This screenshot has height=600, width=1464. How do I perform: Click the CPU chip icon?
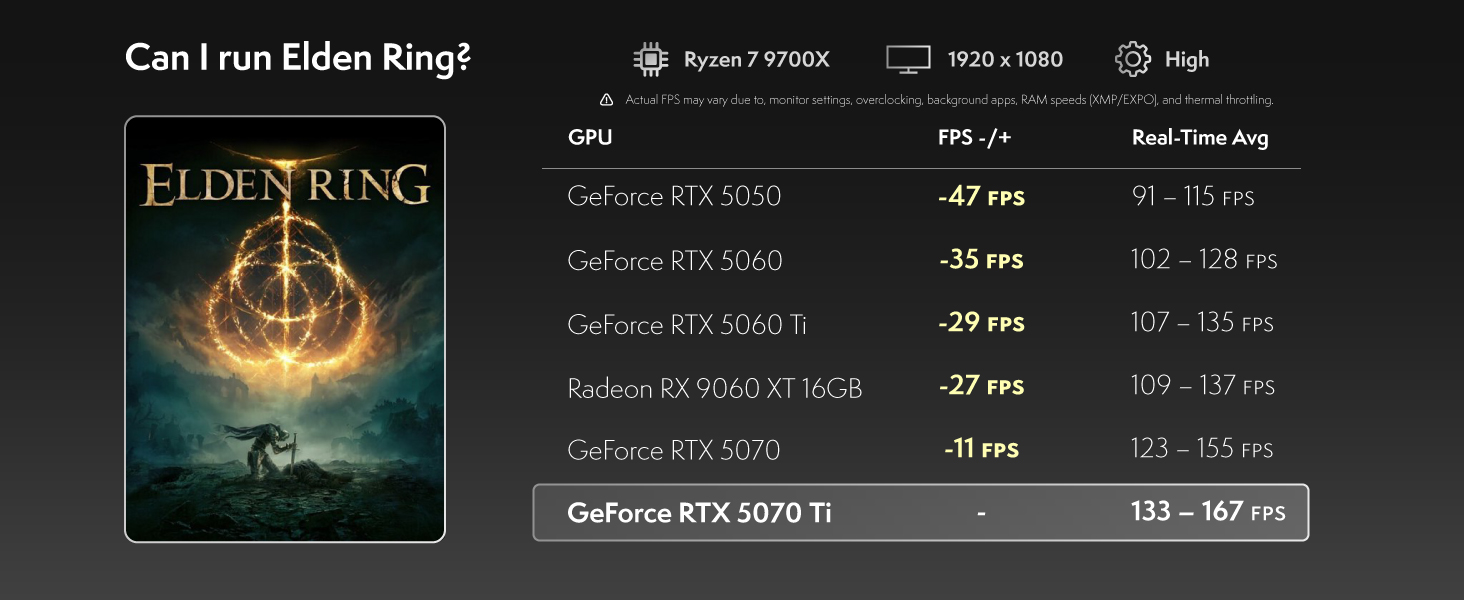tap(651, 60)
